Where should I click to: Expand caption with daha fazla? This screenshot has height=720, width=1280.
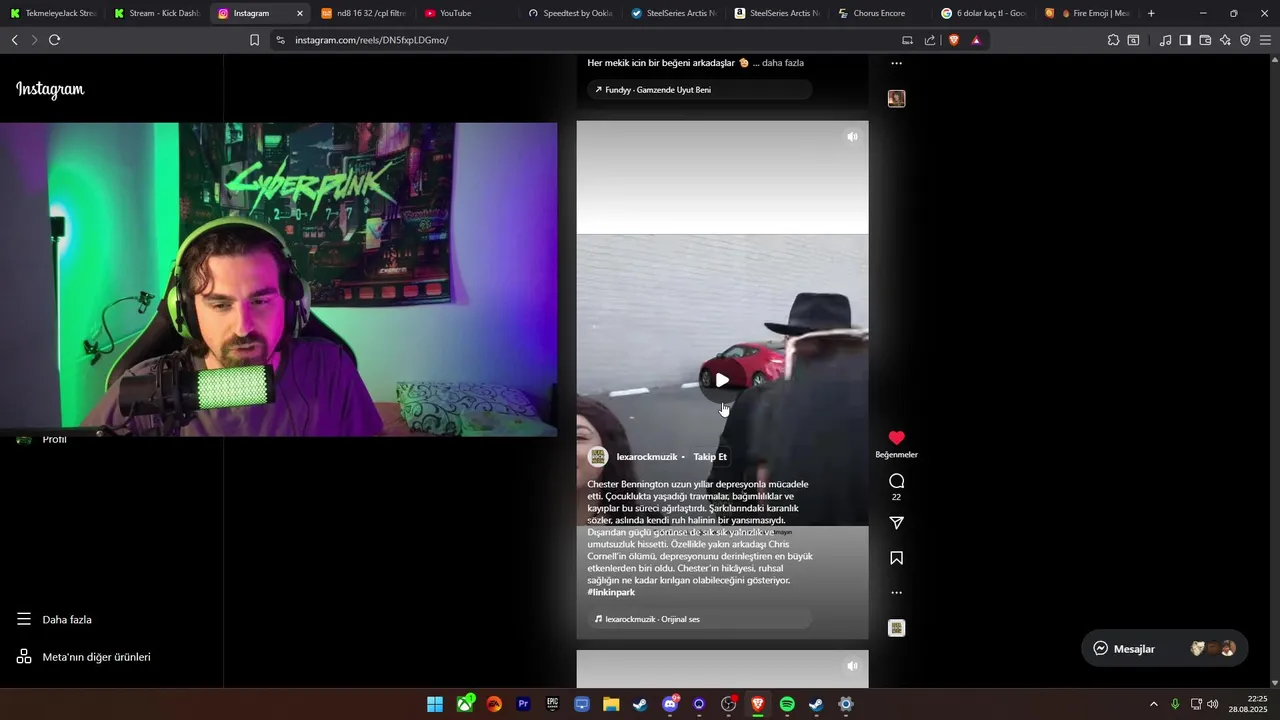[783, 63]
